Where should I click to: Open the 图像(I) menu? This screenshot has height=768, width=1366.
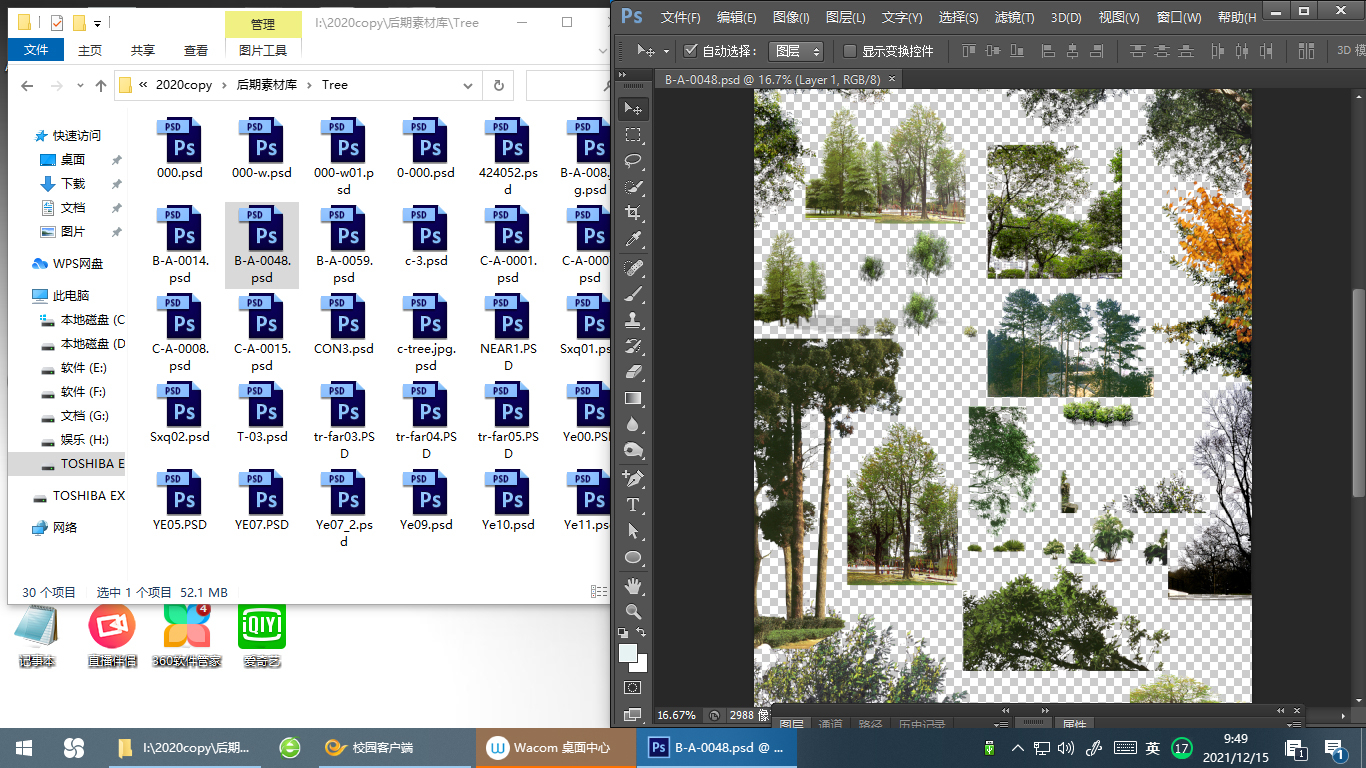coord(791,17)
